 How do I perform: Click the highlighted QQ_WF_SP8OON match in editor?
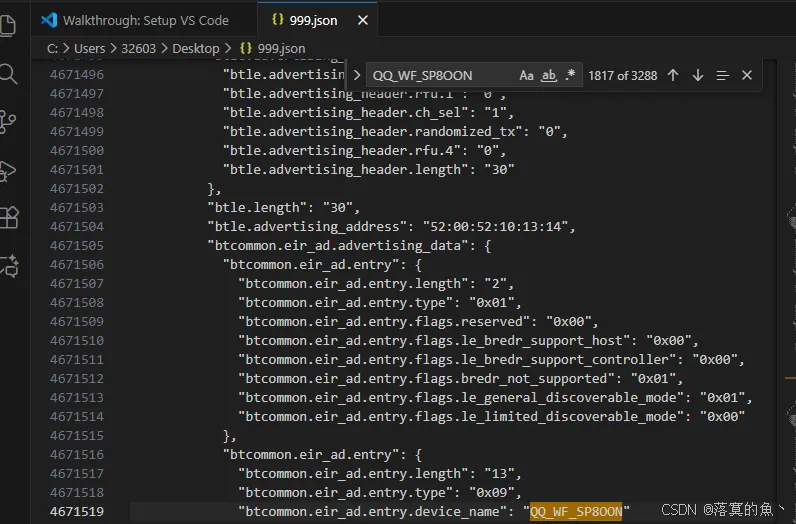point(576,511)
